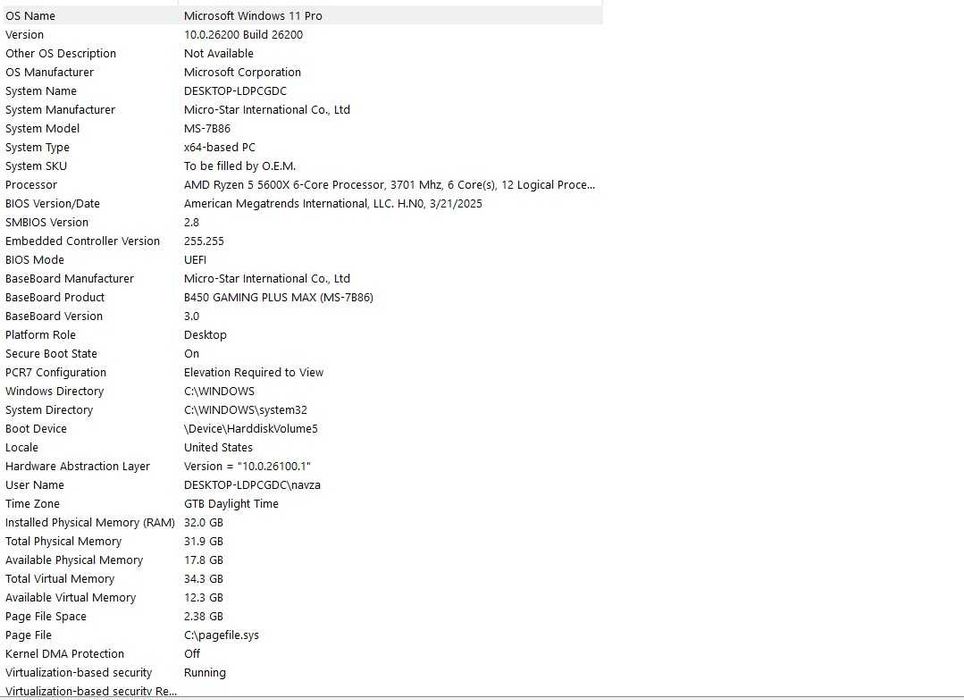Click the value 'Microsoft Windows 11 Pro'

[253, 15]
